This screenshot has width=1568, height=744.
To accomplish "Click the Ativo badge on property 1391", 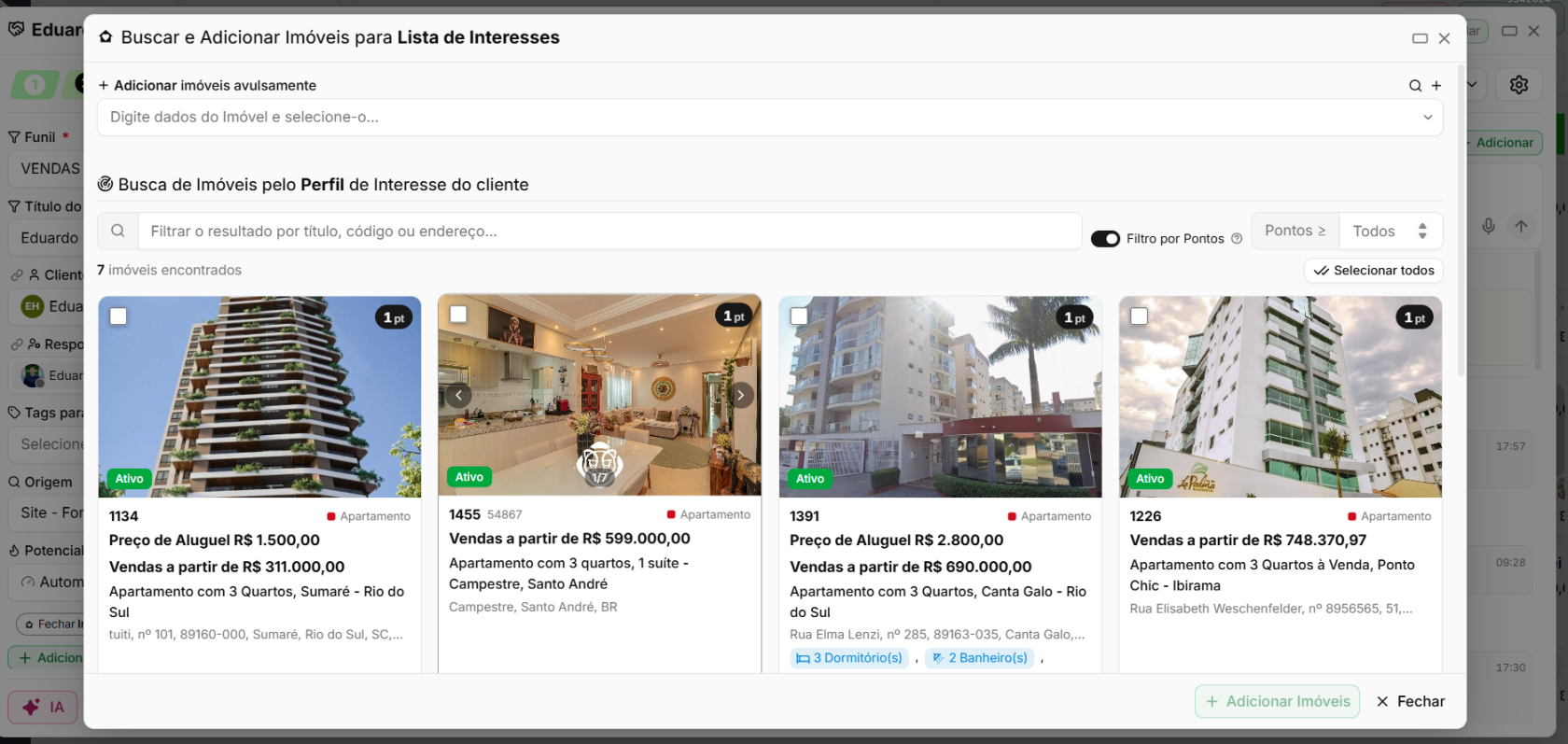I will 810,479.
